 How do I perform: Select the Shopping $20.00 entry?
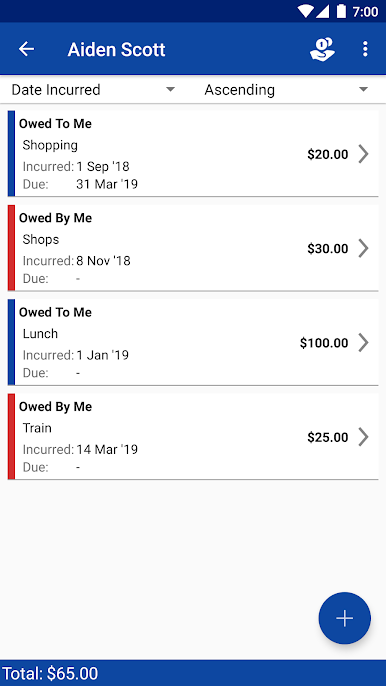193,154
